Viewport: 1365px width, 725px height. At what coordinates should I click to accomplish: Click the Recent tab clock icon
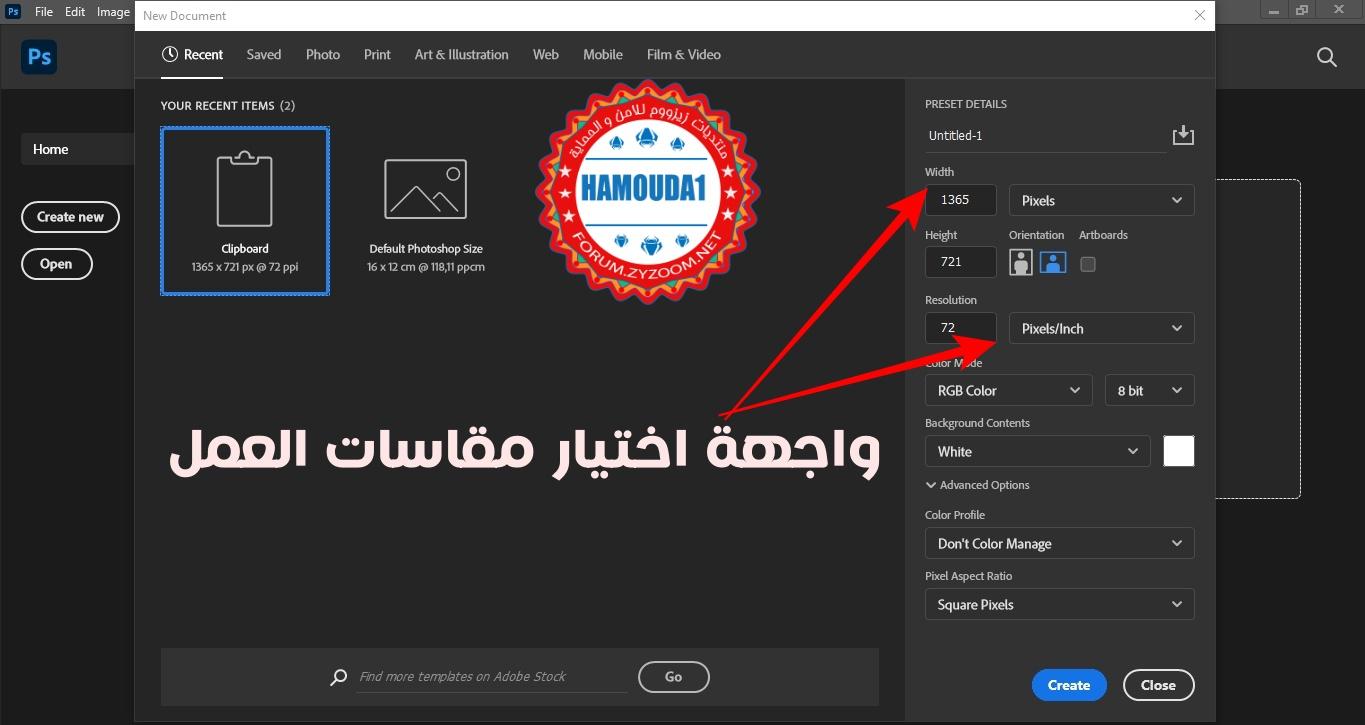170,54
